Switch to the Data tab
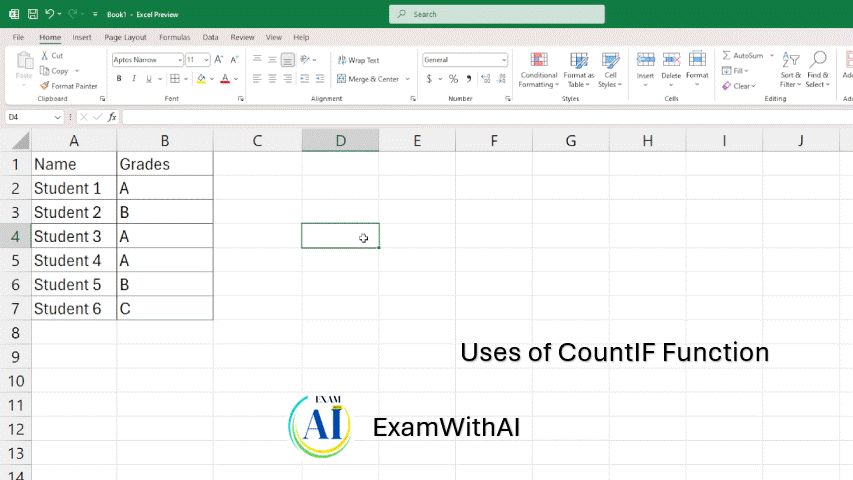This screenshot has width=853, height=480. point(210,37)
